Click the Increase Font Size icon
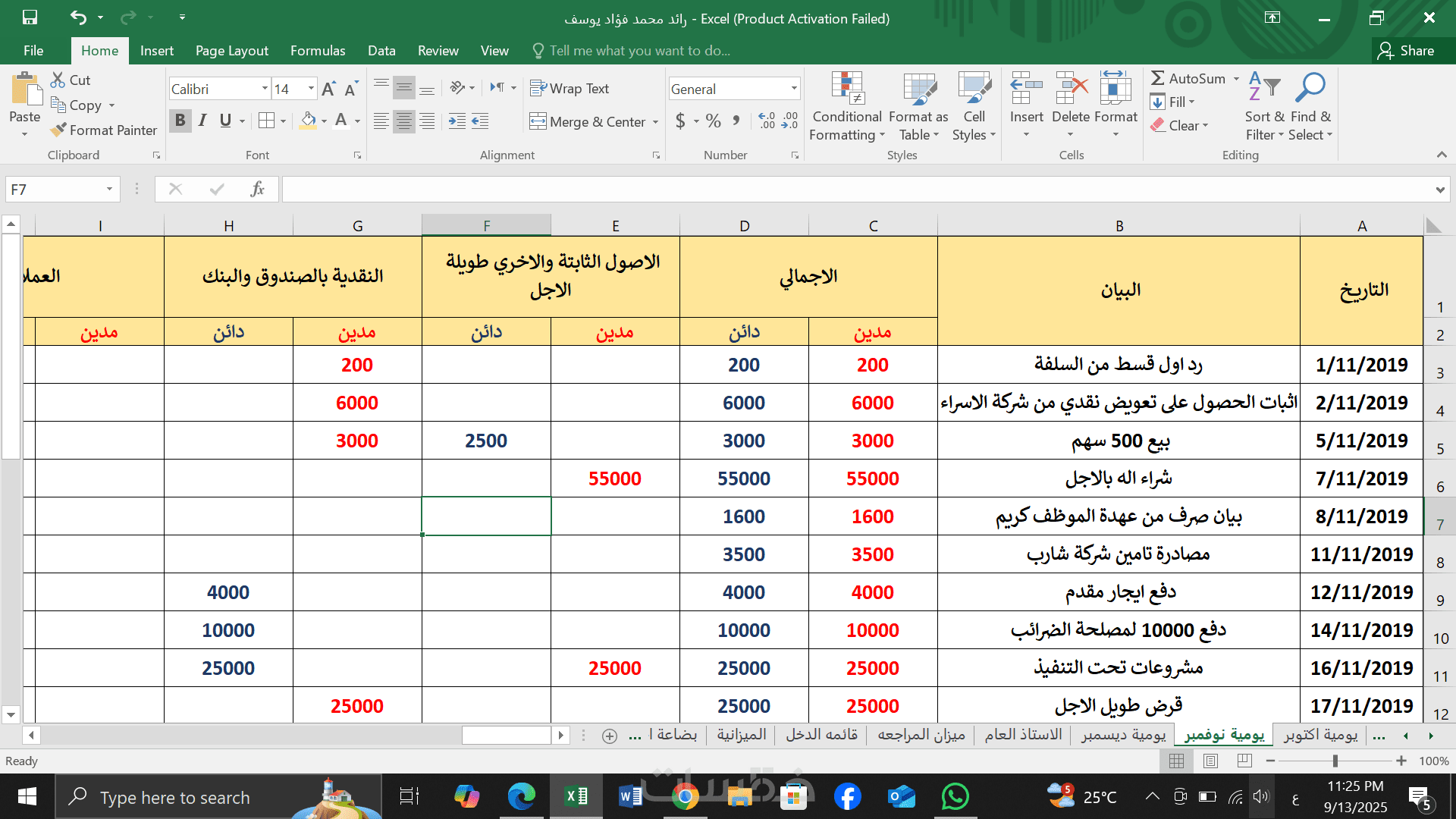 [x=328, y=89]
